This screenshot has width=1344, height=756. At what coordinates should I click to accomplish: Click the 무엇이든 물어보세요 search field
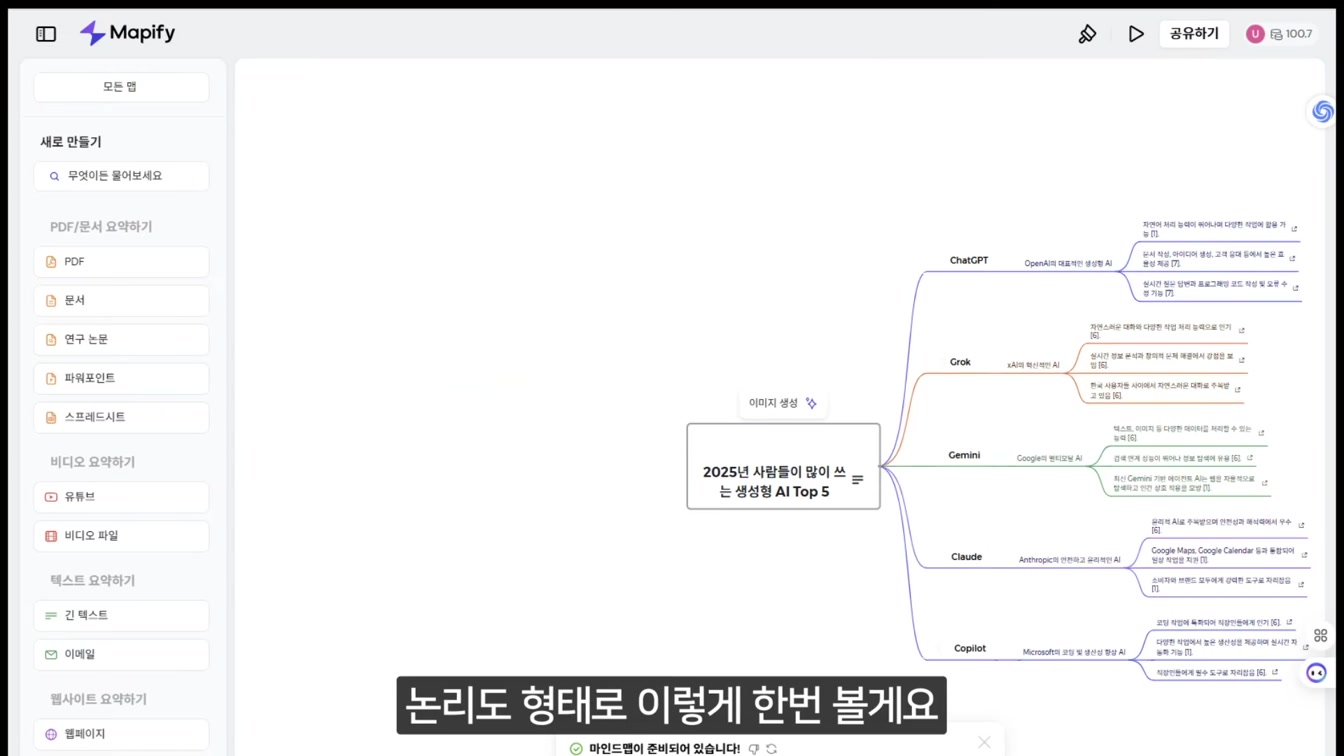(x=121, y=176)
